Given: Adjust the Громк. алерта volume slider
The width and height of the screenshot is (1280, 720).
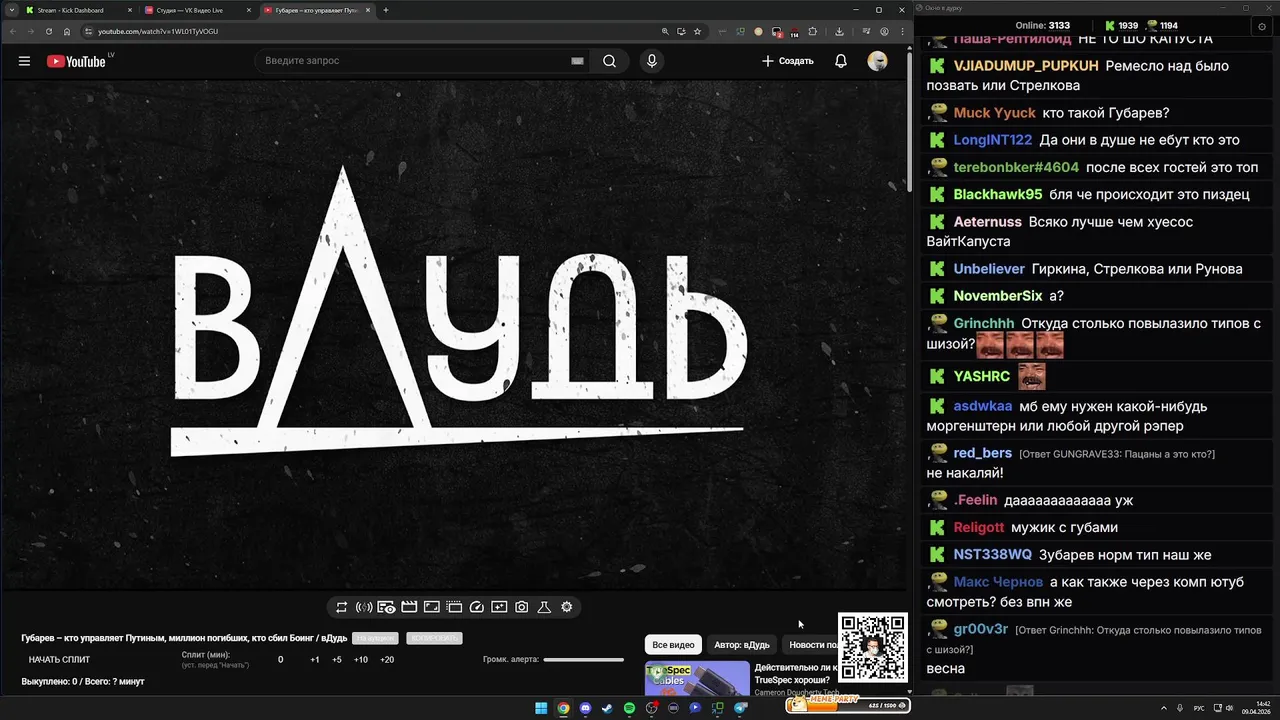Looking at the screenshot, I should [583, 660].
